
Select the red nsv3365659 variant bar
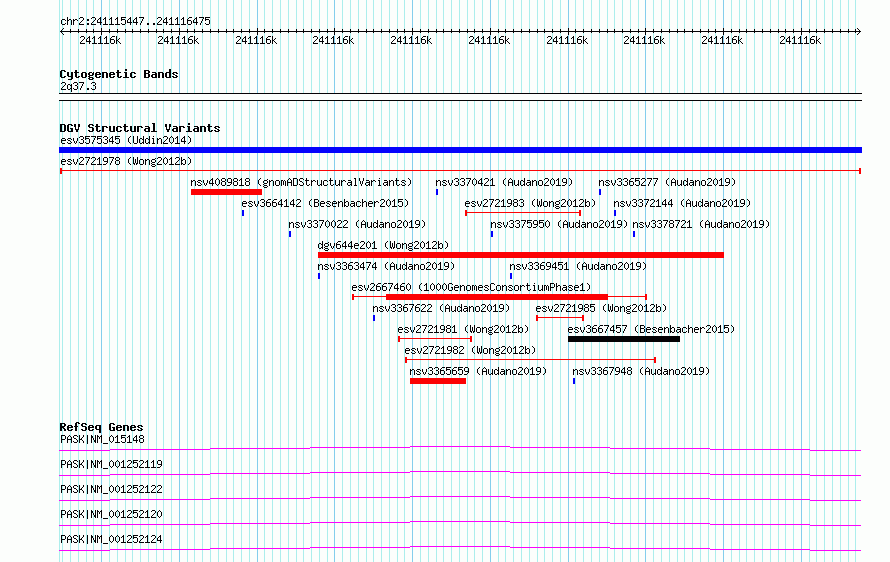[438, 381]
